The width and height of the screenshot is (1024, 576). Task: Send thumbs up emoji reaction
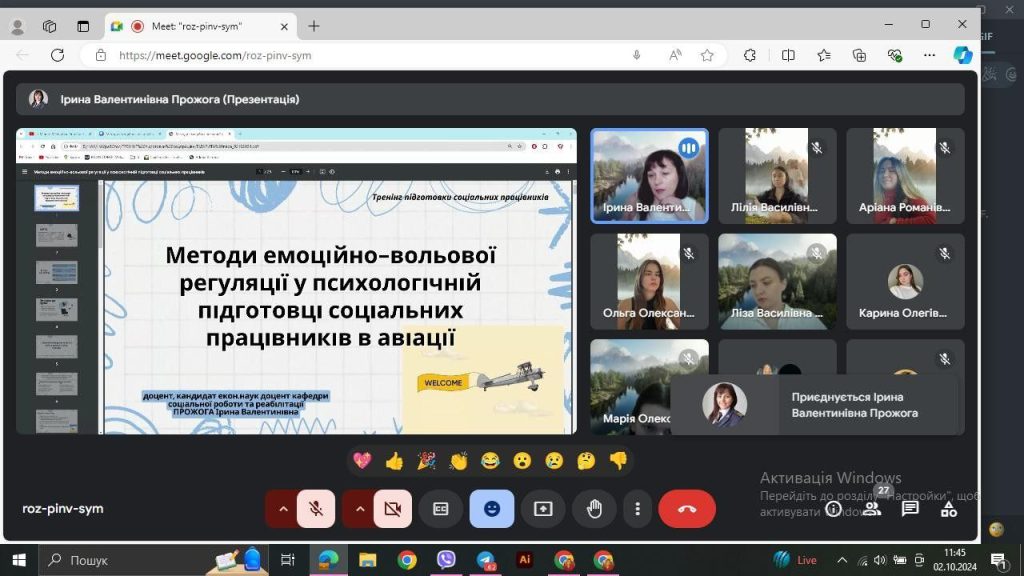tap(394, 461)
